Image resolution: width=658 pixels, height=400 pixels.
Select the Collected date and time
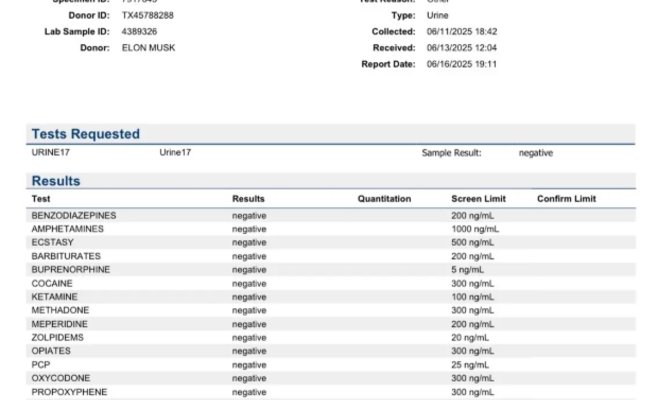(462, 31)
